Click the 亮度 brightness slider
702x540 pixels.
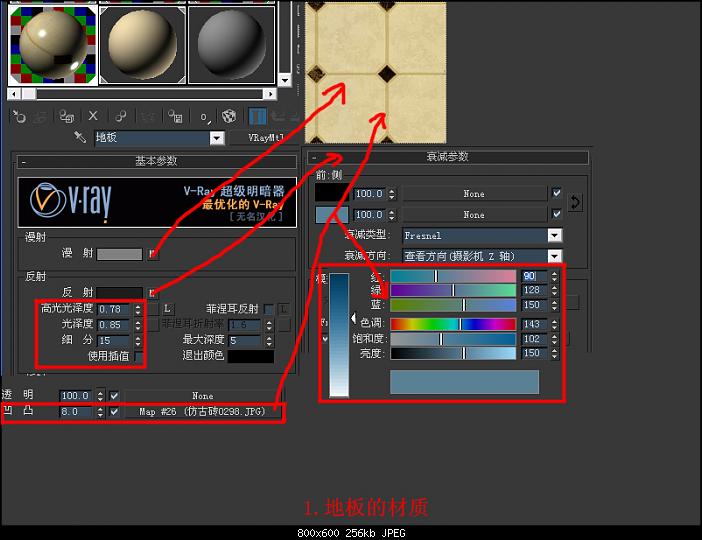coord(453,353)
